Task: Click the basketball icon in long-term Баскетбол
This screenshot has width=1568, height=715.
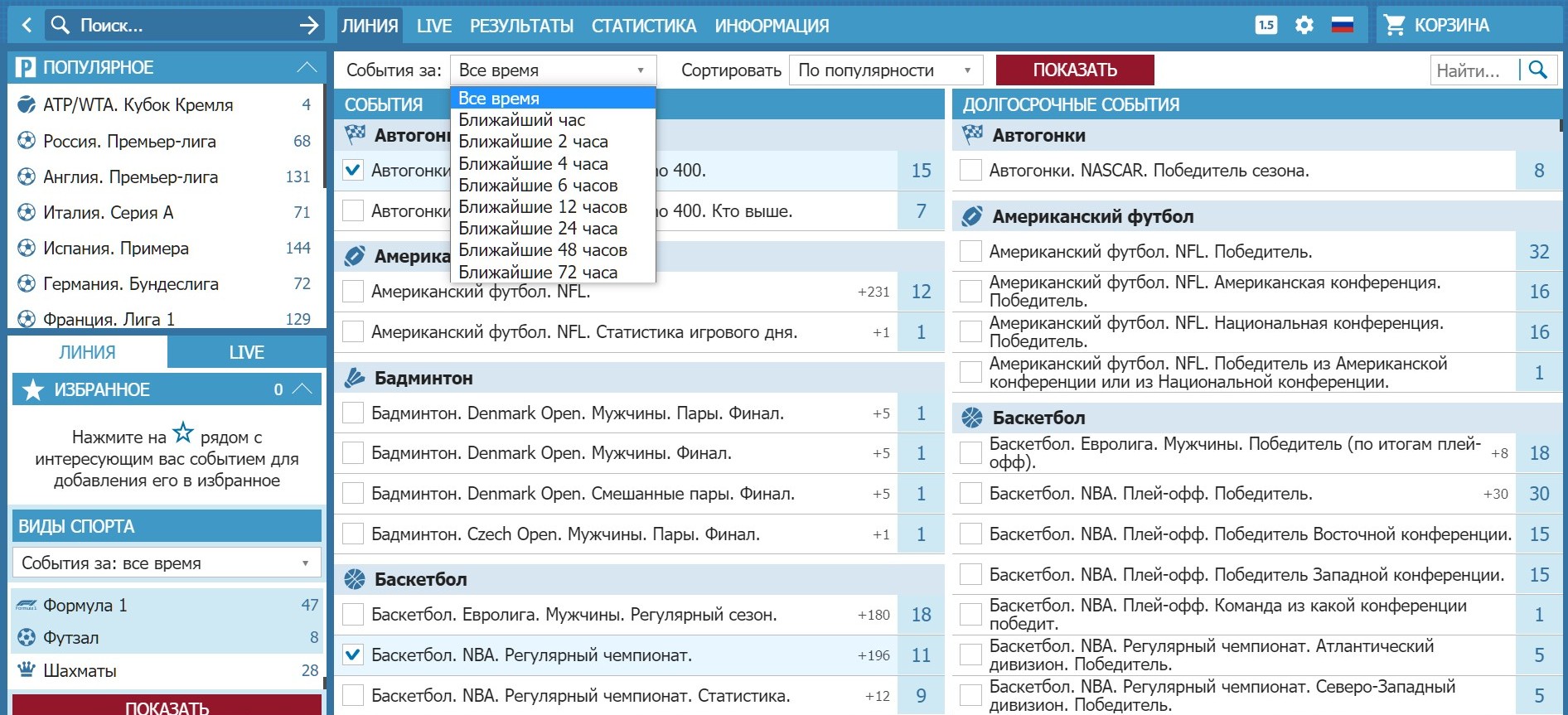Action: [972, 418]
